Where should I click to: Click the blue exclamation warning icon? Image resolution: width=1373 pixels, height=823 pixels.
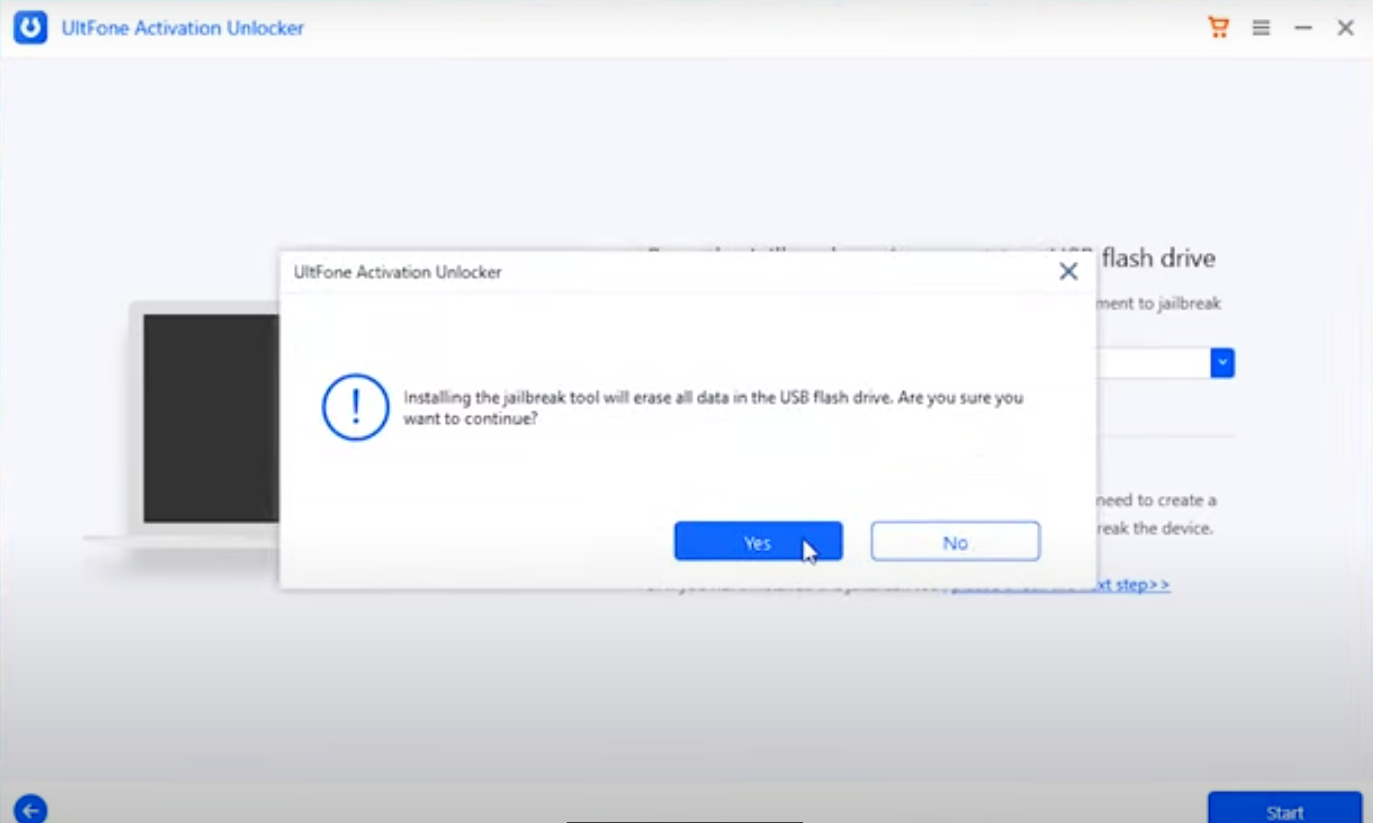pos(355,407)
